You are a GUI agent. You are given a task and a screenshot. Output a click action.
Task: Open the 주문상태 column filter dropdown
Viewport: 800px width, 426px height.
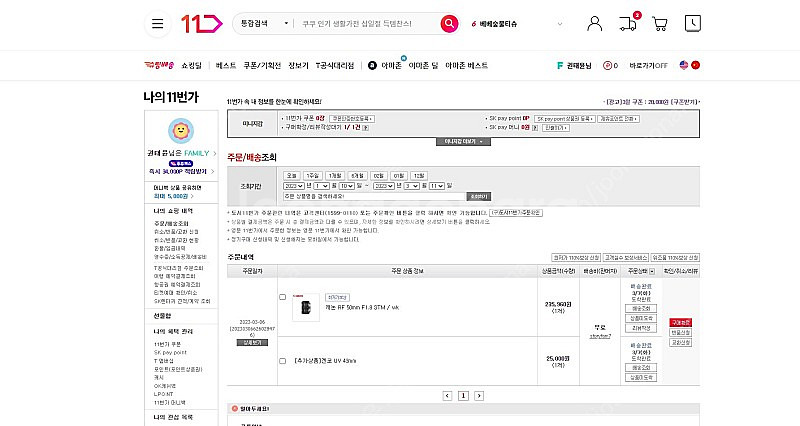[x=652, y=271]
